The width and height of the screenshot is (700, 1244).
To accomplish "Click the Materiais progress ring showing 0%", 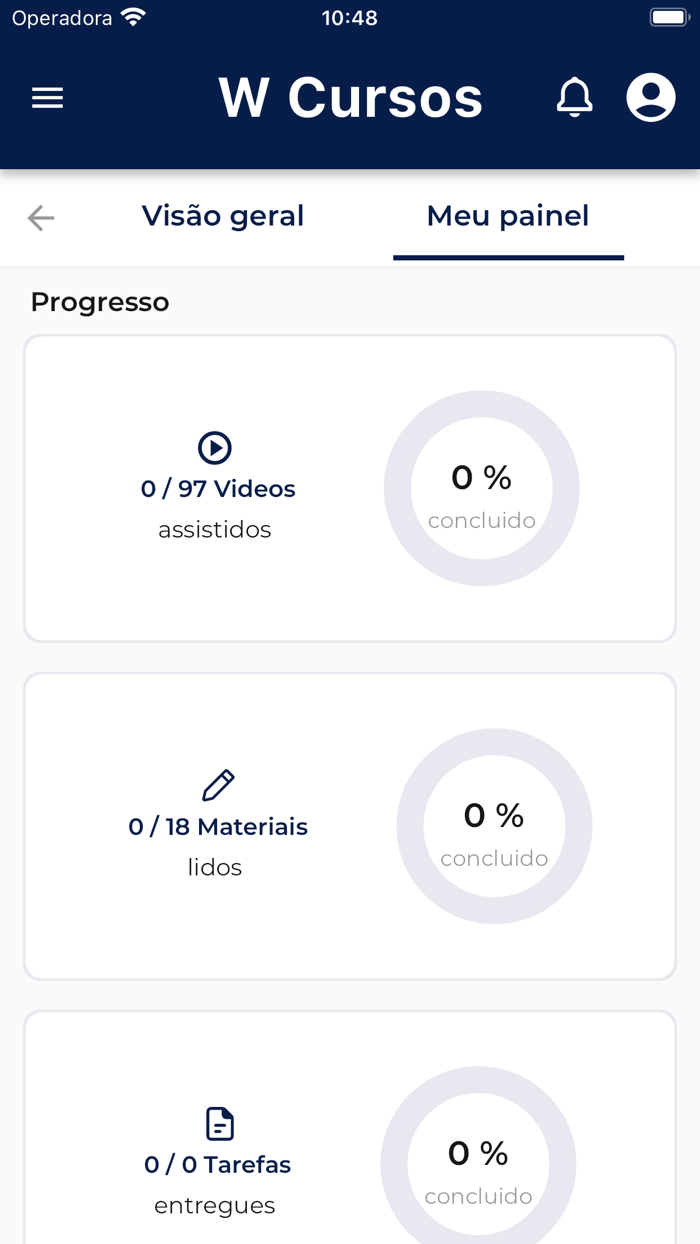I will coord(494,826).
